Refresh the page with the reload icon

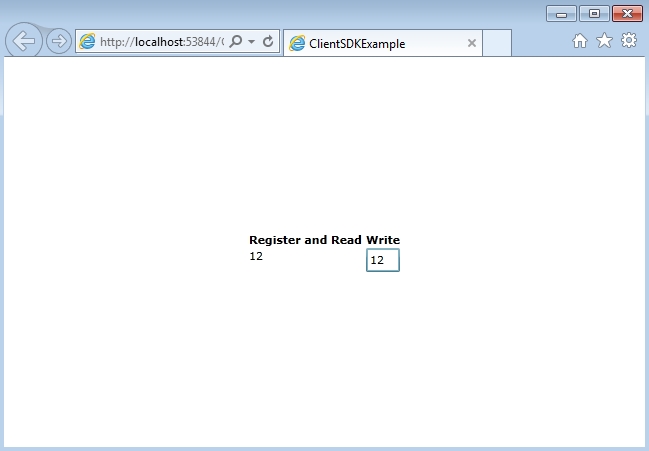click(x=268, y=42)
